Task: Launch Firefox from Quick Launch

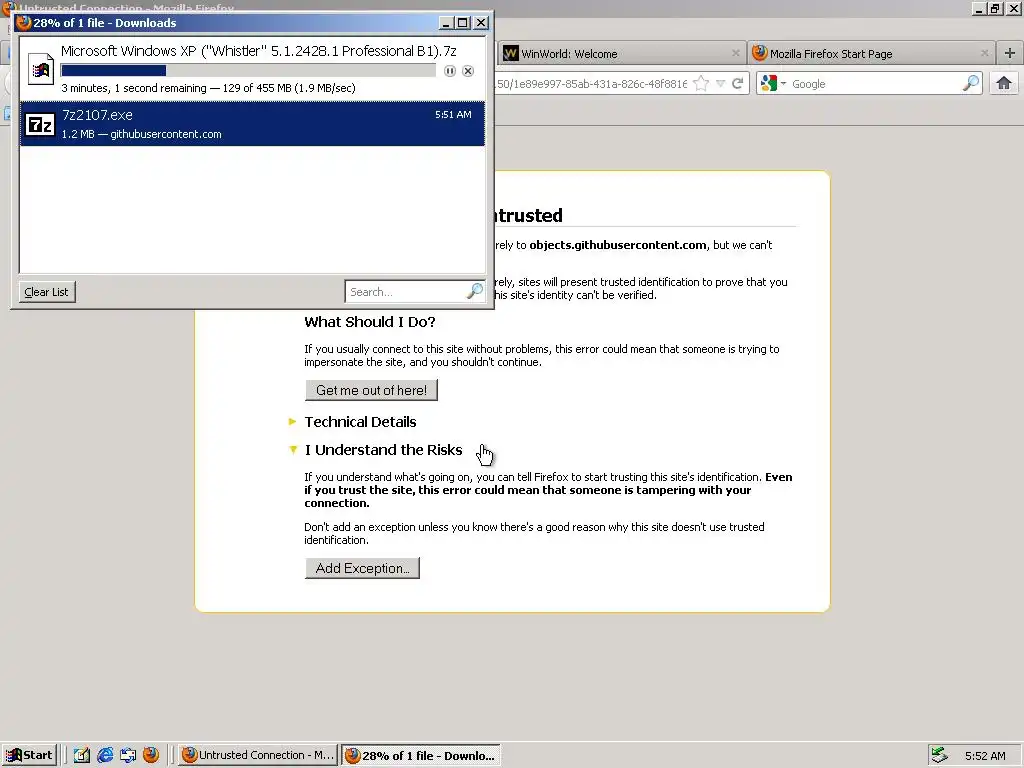Action: click(151, 755)
